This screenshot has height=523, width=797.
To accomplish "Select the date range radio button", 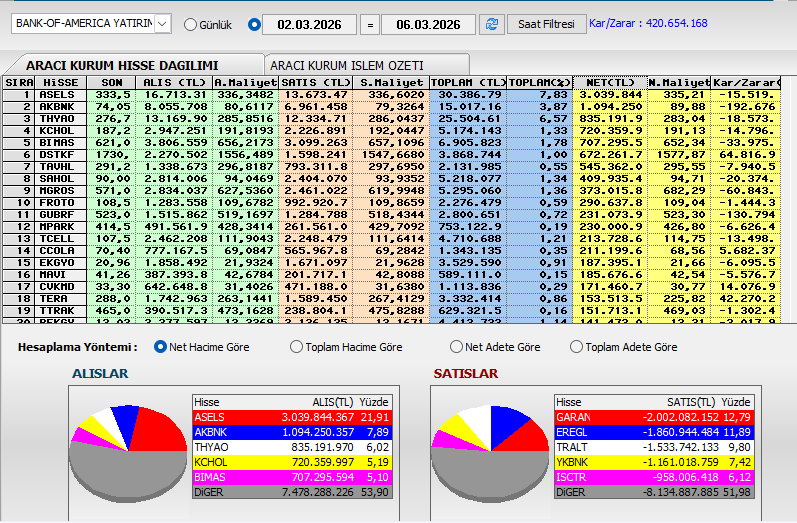I will coord(254,24).
